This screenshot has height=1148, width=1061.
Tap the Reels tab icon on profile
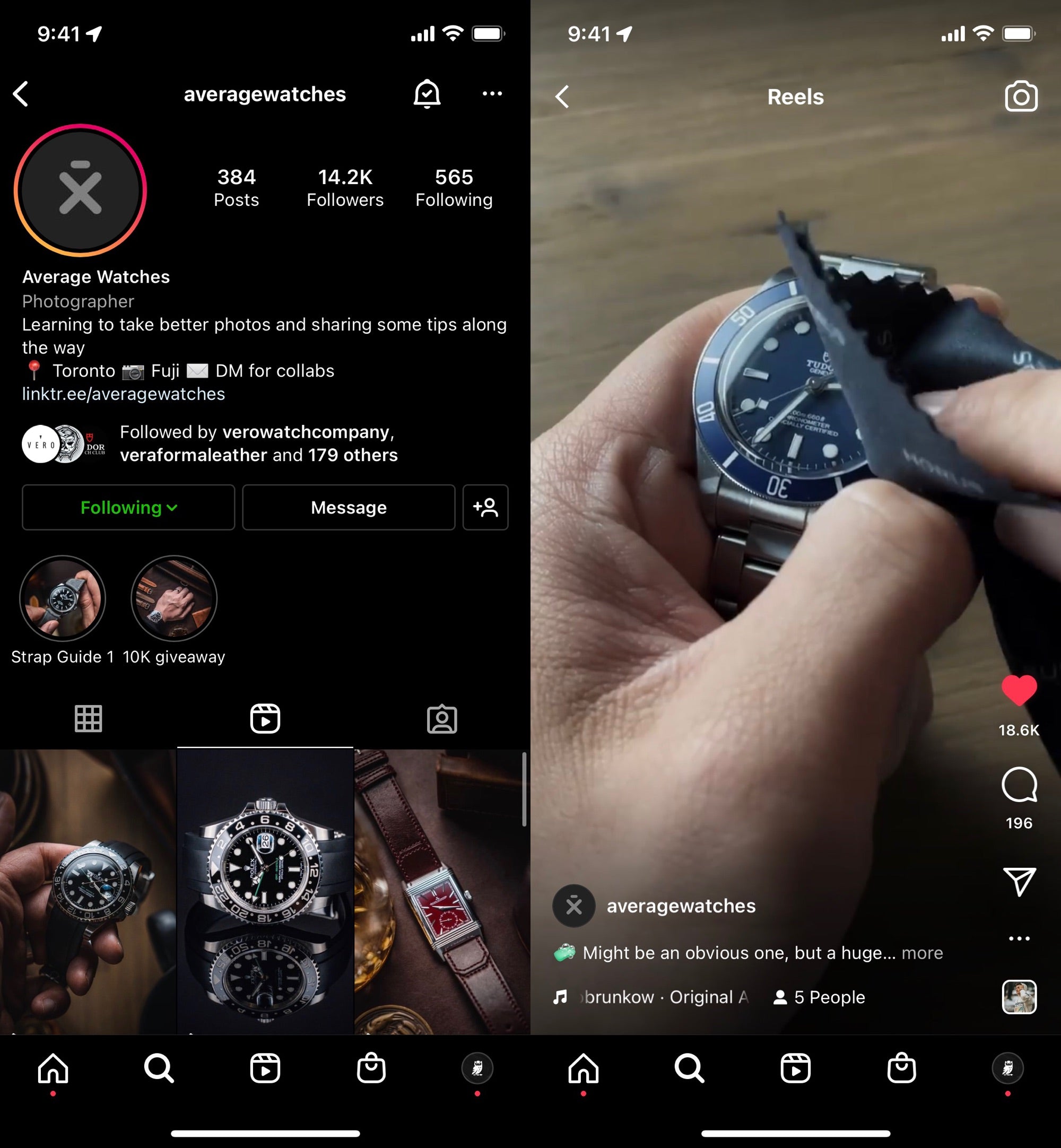click(264, 718)
